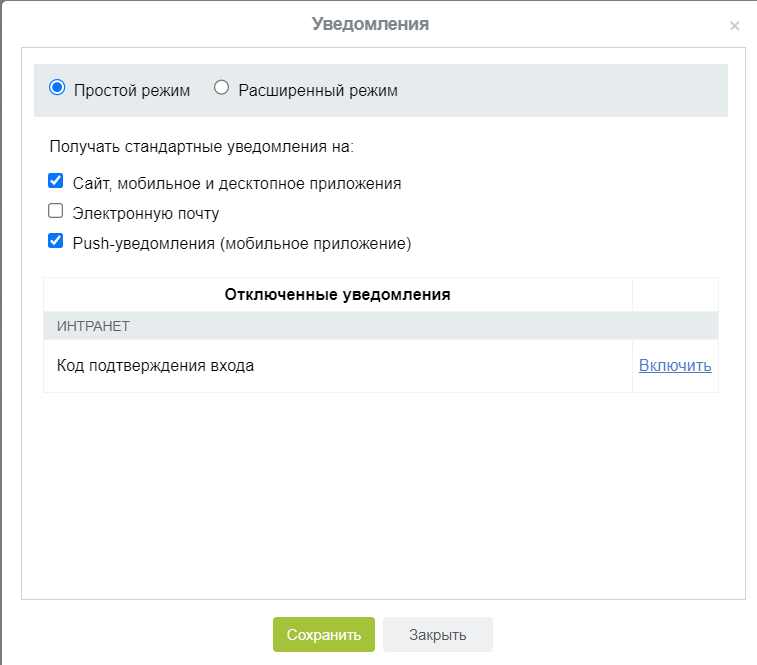Click the Push-уведомления (мобильное приложение) label text
Screen dimensions: 757x665
tap(242, 243)
